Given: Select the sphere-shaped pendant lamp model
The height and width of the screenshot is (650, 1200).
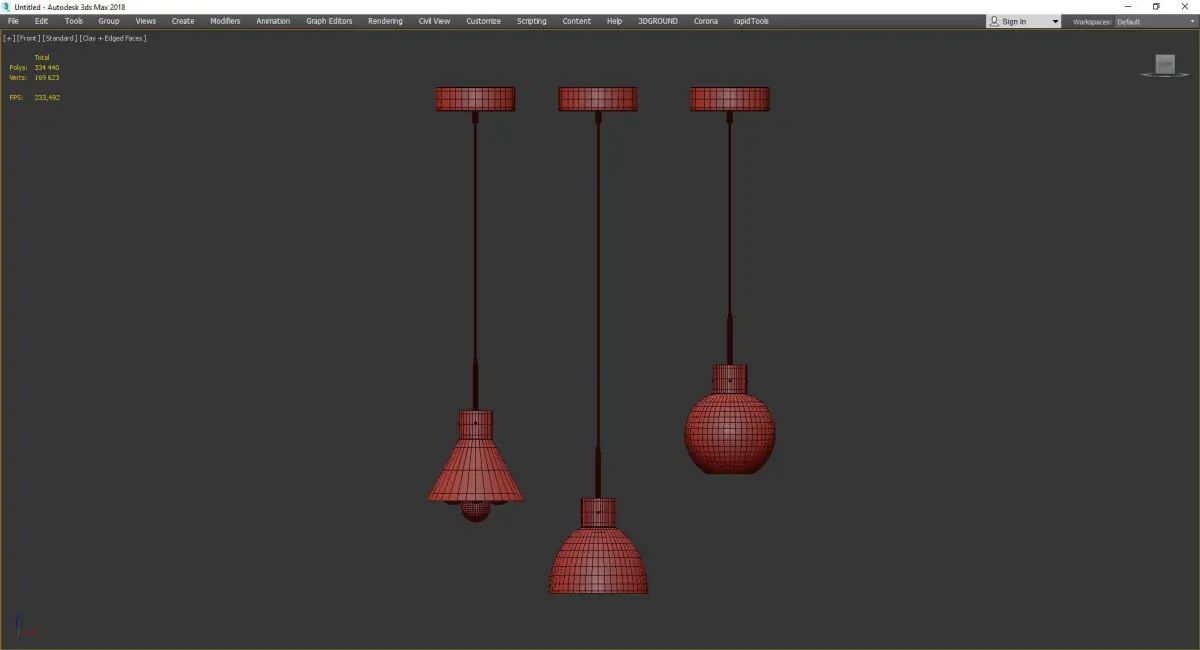Looking at the screenshot, I should click(x=730, y=432).
